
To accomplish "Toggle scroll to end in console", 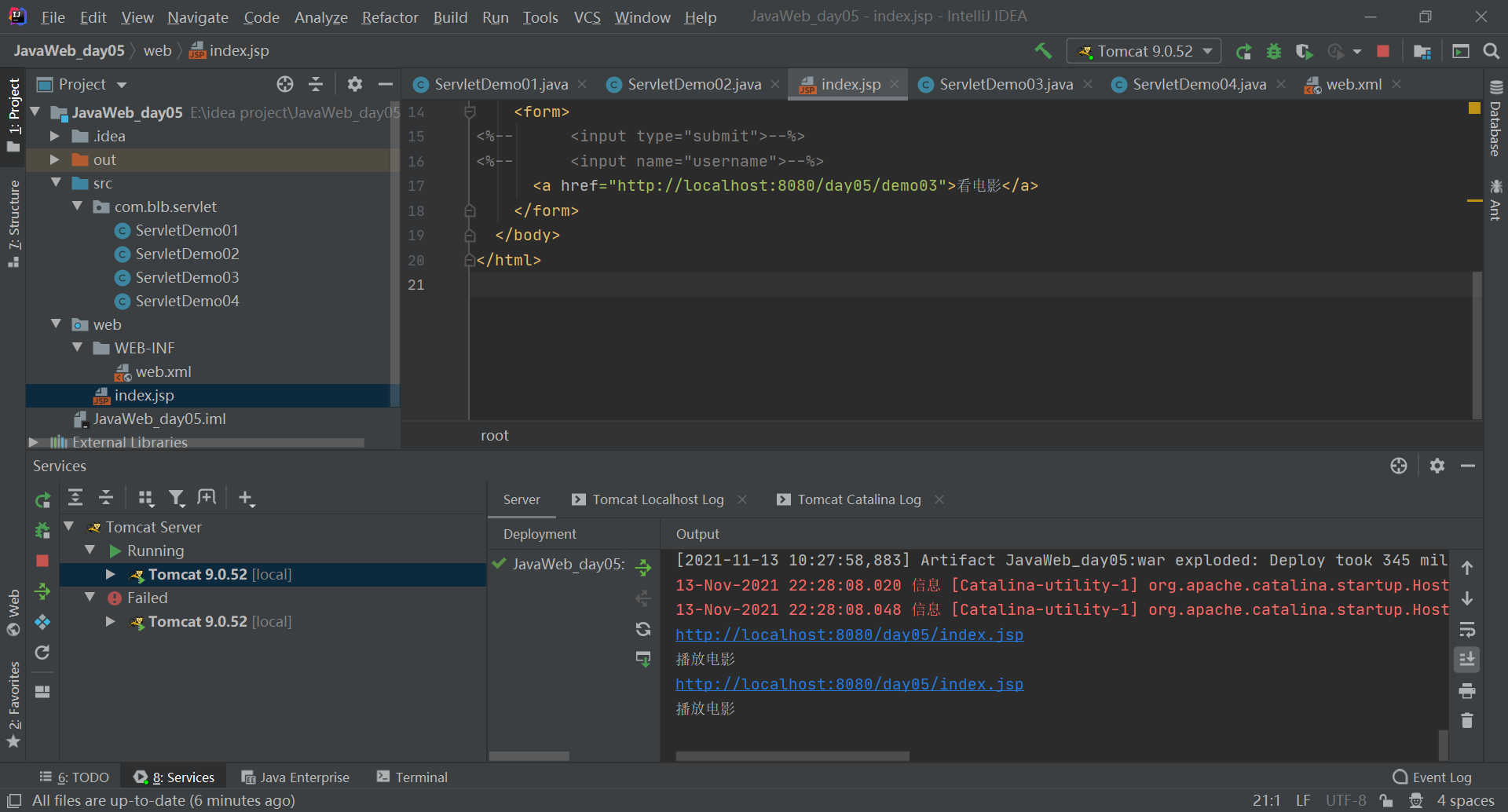I will (1467, 660).
